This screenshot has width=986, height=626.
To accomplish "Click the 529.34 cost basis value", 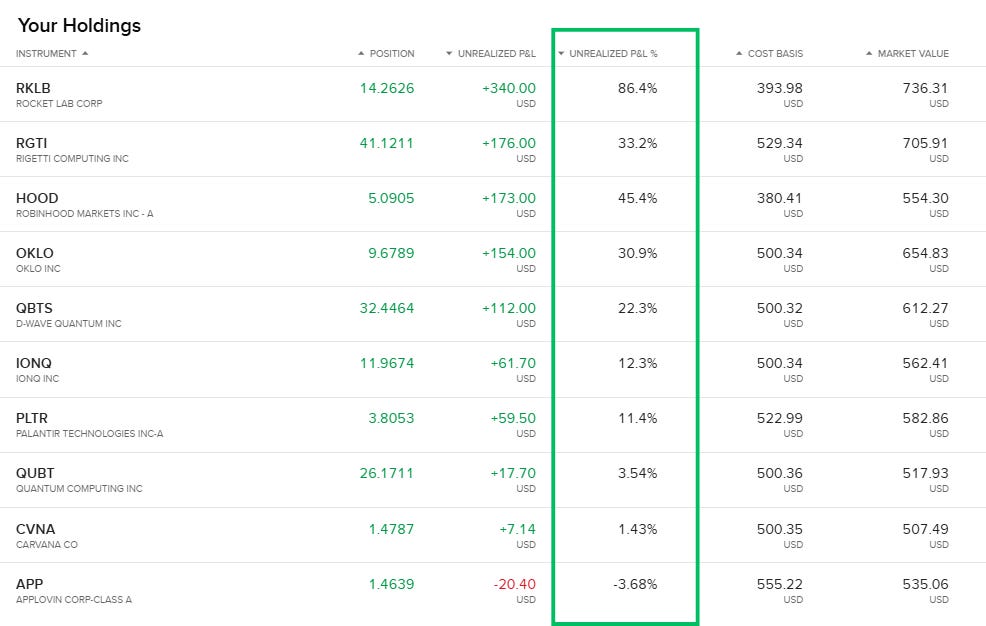I will tap(780, 143).
